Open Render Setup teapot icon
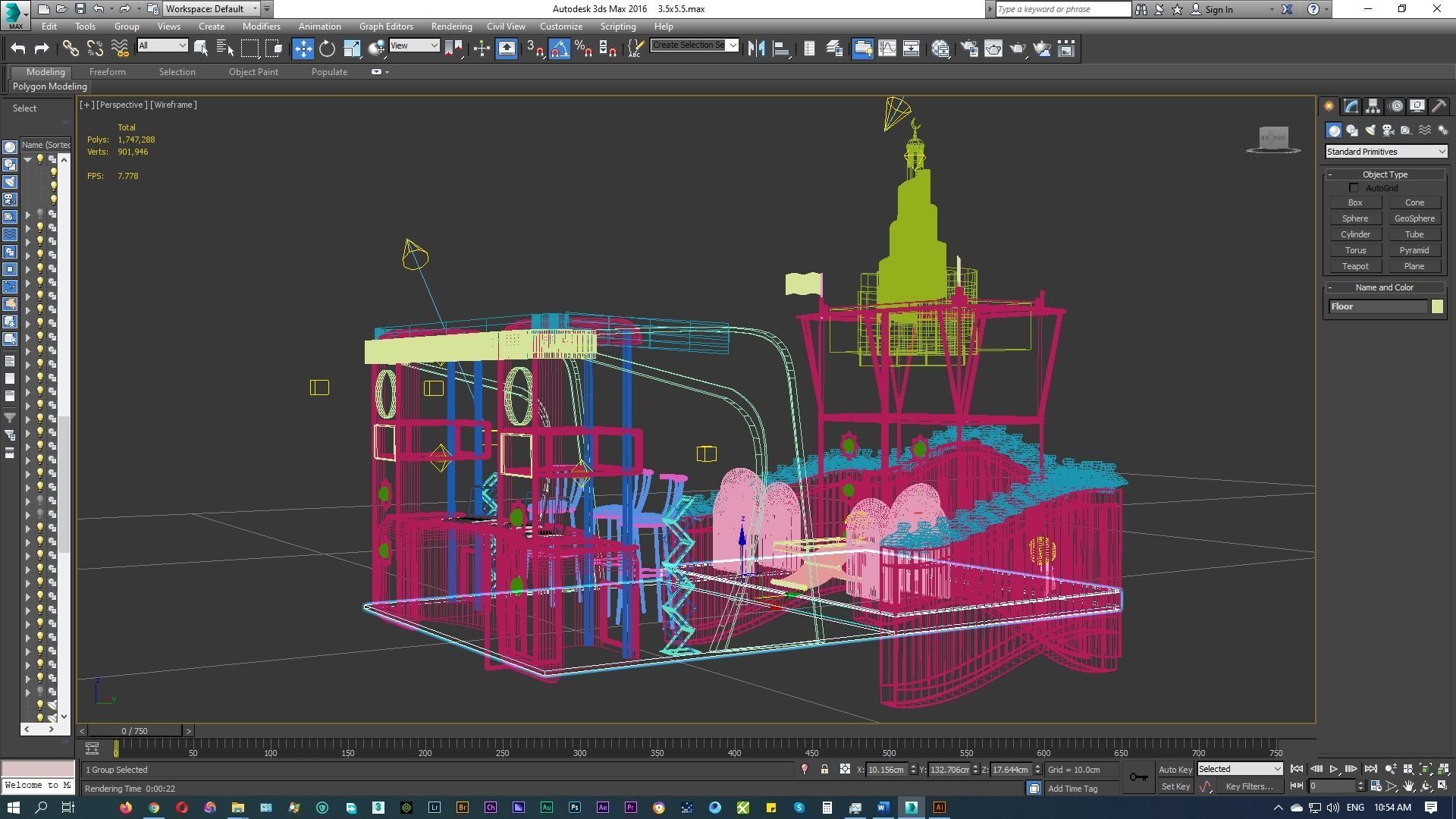 point(968,49)
